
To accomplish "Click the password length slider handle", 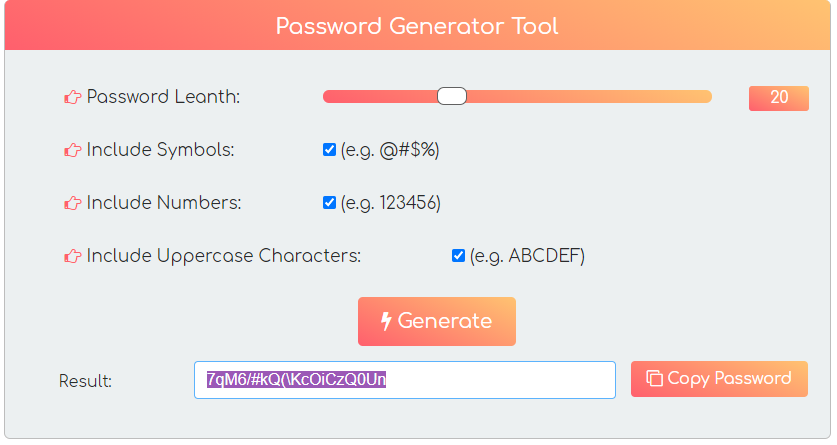I will click(x=452, y=97).
